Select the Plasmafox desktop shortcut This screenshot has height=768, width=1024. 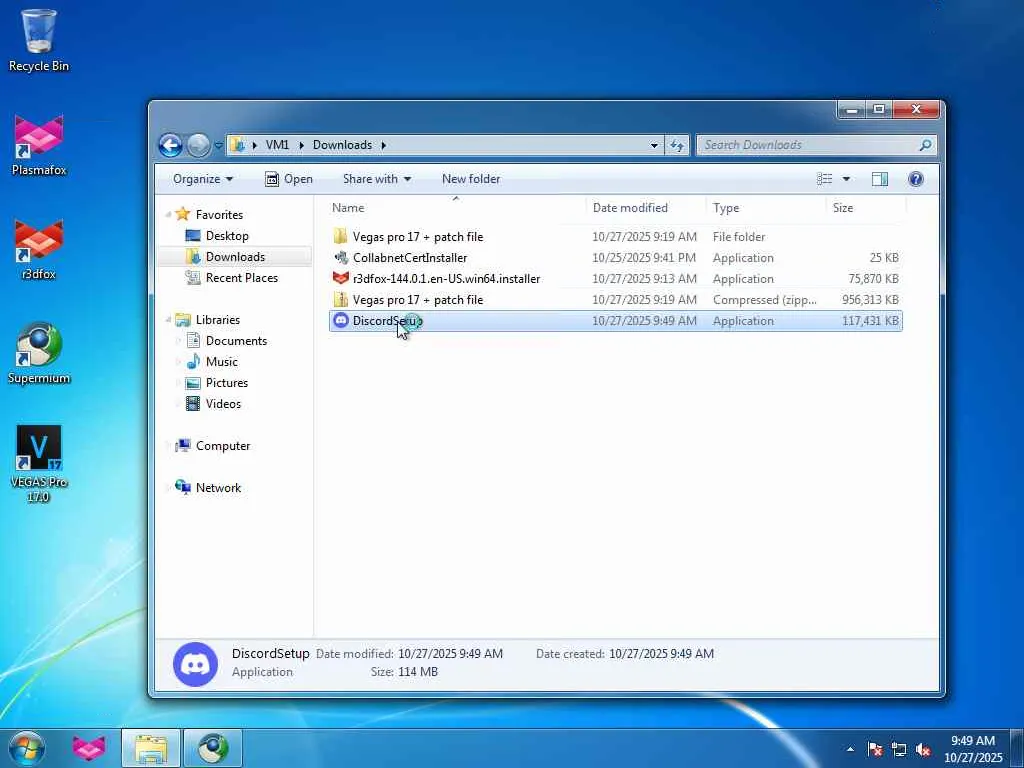point(39,145)
